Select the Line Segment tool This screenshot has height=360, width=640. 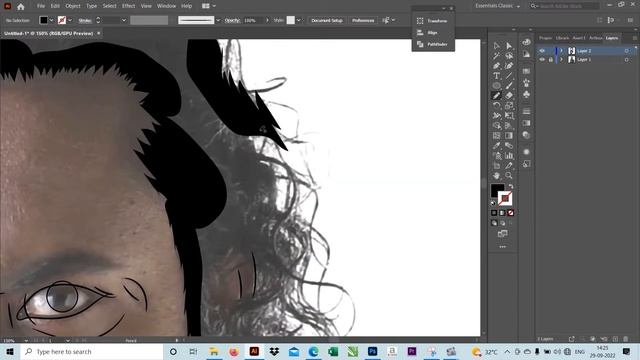tap(509, 76)
